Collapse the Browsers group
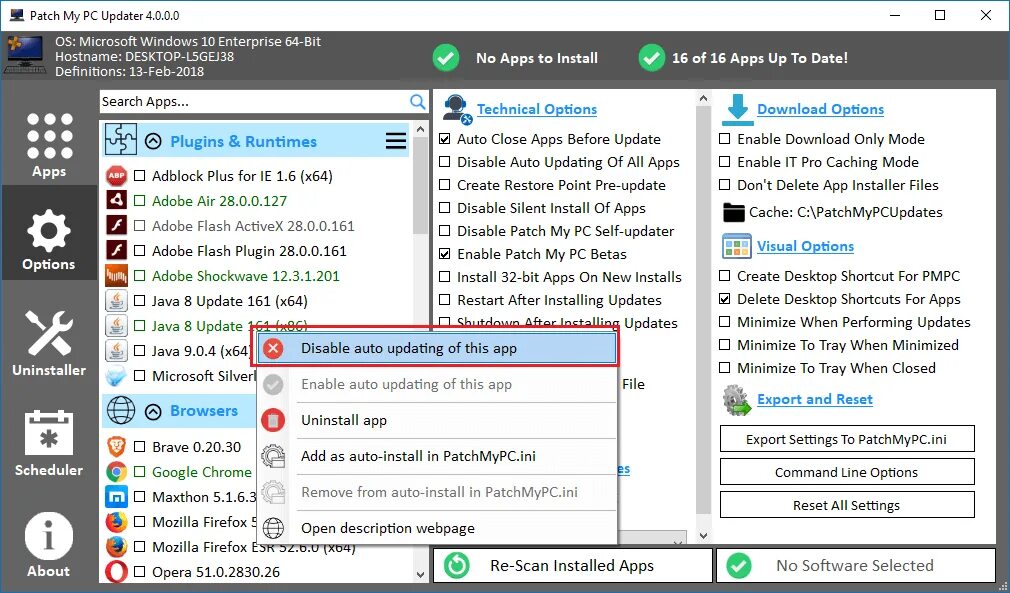Screen dimensions: 1010x593 coord(153,411)
